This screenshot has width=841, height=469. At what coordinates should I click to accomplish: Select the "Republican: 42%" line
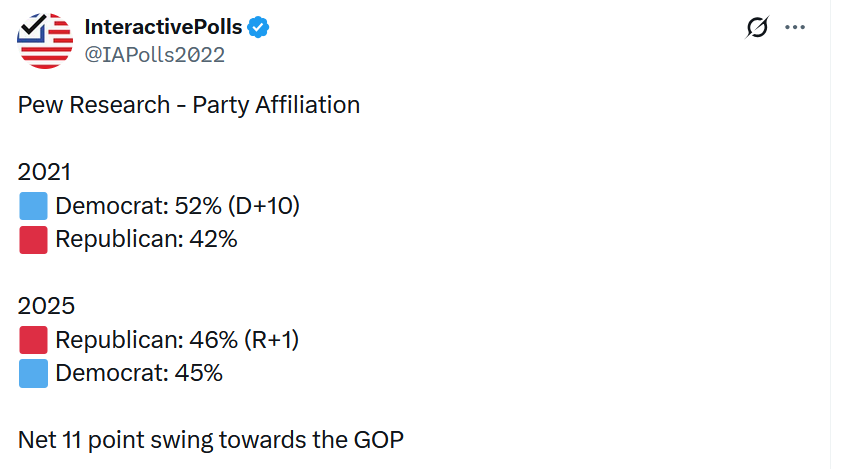pyautogui.click(x=146, y=240)
